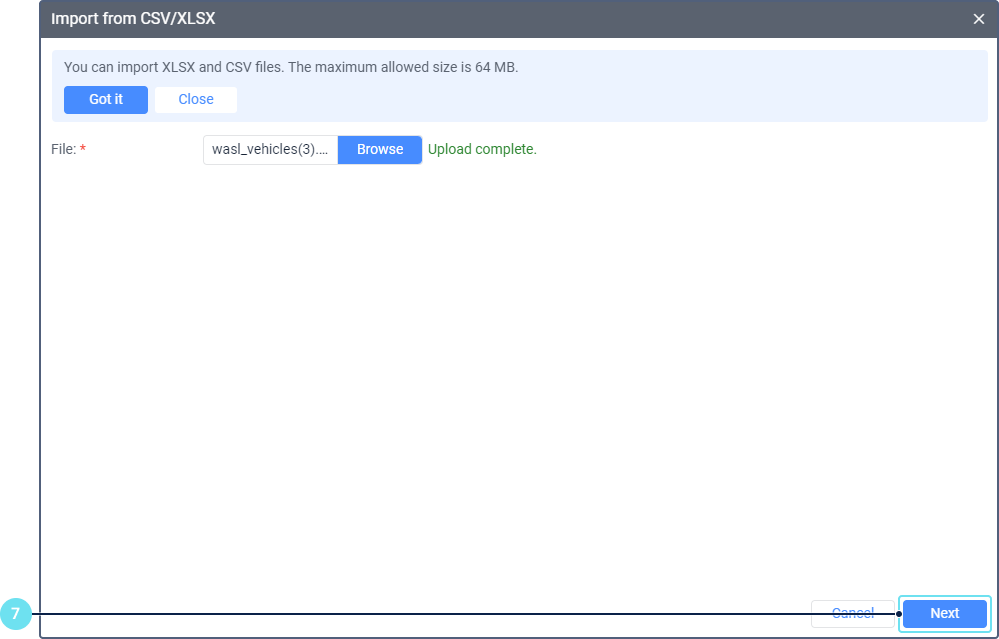Click the File: field label

[63, 150]
